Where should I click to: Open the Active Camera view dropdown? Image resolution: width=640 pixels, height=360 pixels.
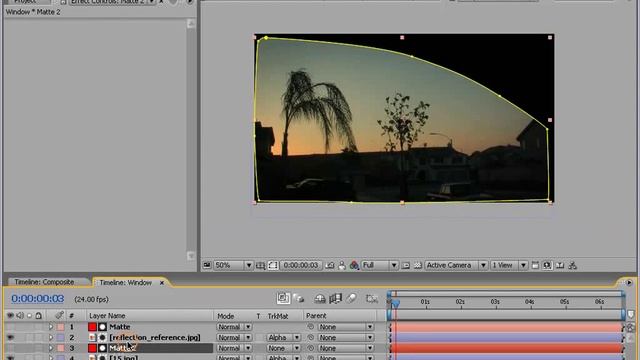(x=456, y=265)
